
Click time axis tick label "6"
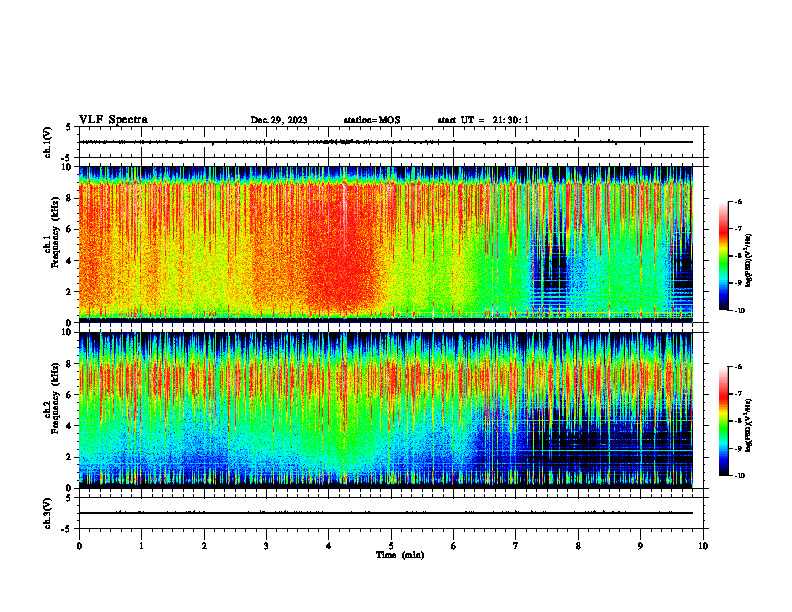point(454,546)
